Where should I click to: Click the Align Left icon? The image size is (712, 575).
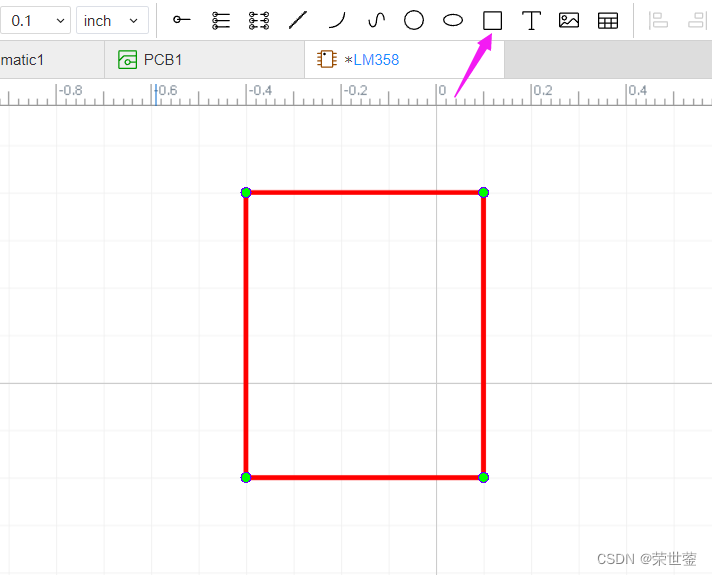(x=658, y=20)
